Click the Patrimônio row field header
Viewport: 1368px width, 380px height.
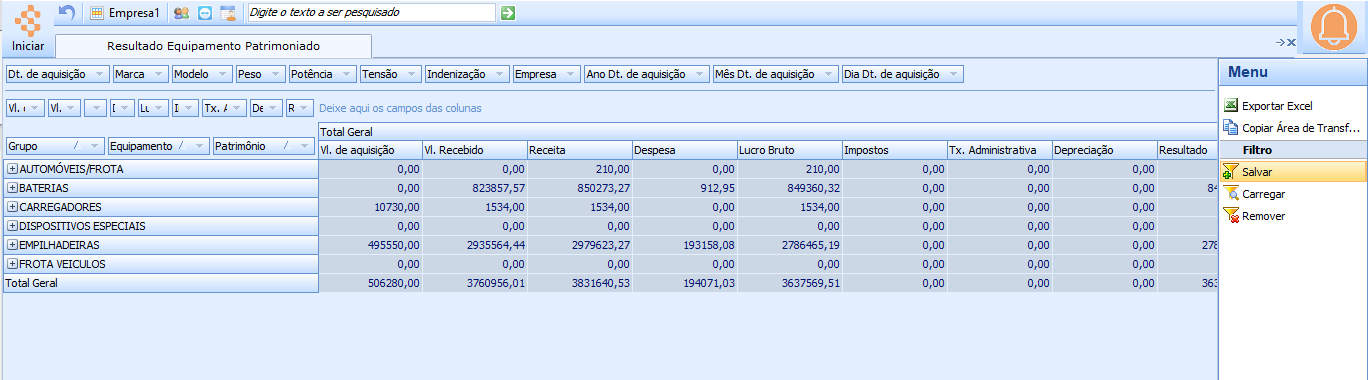[x=264, y=146]
